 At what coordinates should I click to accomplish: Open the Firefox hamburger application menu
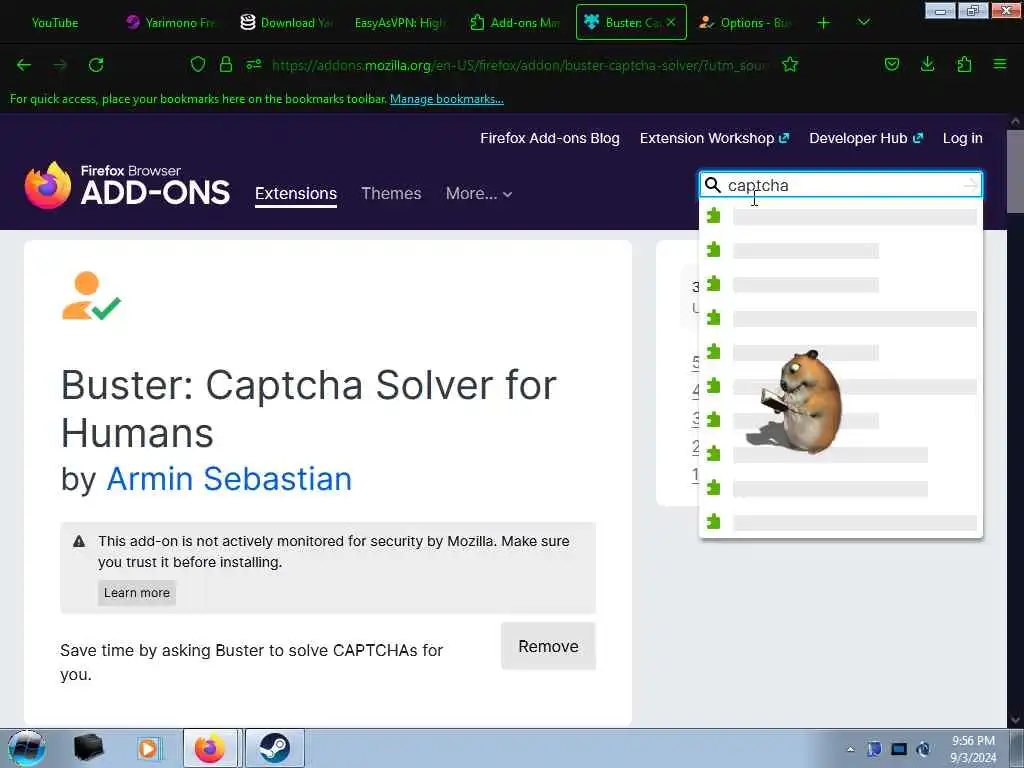pyautogui.click(x=1000, y=64)
